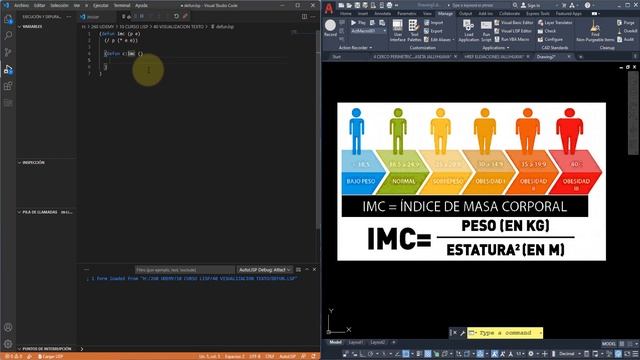Open Ejecutar menu in VS Code
Viewport: 640px width, 360px height.
100,5
